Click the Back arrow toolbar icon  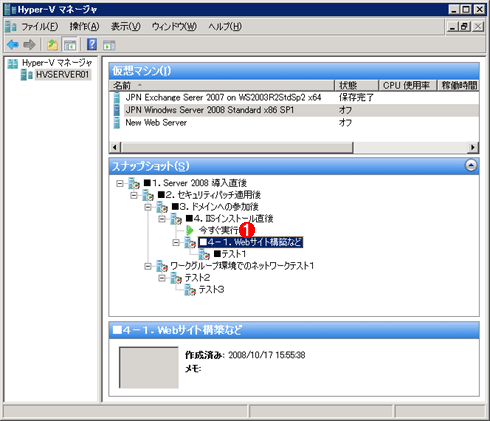13,45
